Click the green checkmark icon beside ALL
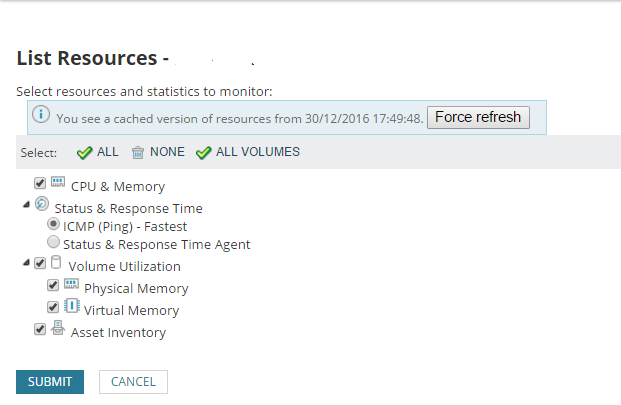 [x=85, y=152]
